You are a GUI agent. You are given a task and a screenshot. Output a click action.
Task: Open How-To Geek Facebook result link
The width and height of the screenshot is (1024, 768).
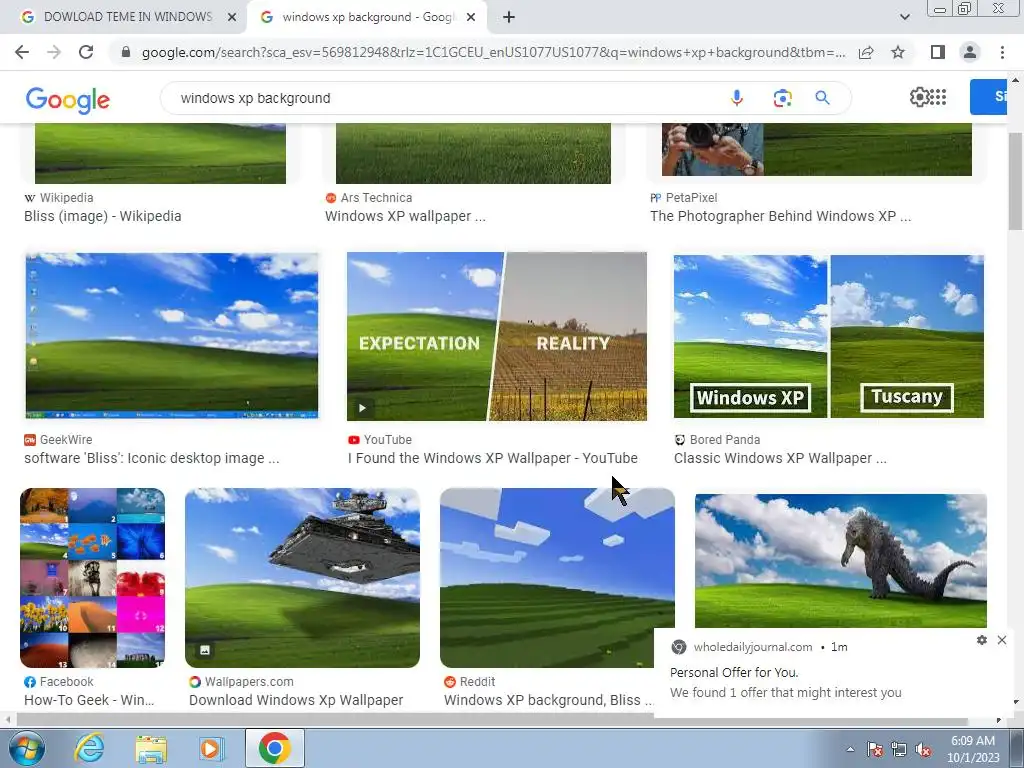pos(89,700)
